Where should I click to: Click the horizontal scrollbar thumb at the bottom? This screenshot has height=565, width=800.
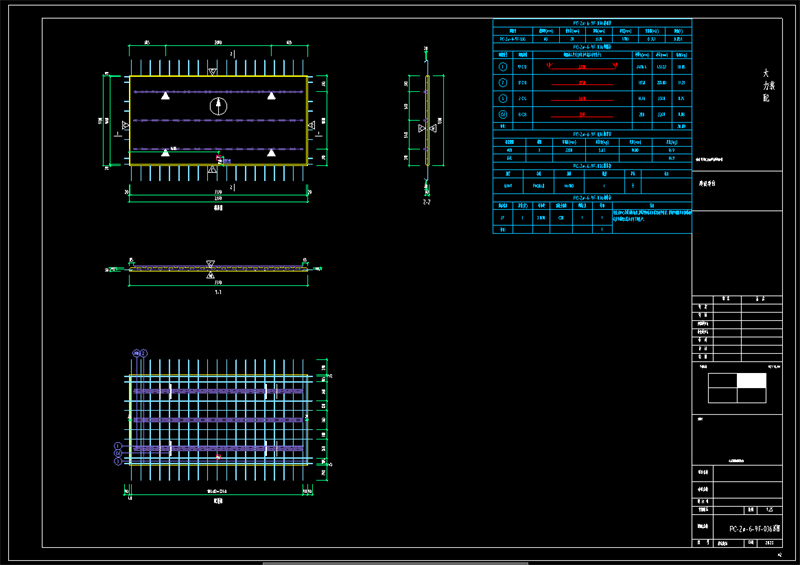point(395,563)
